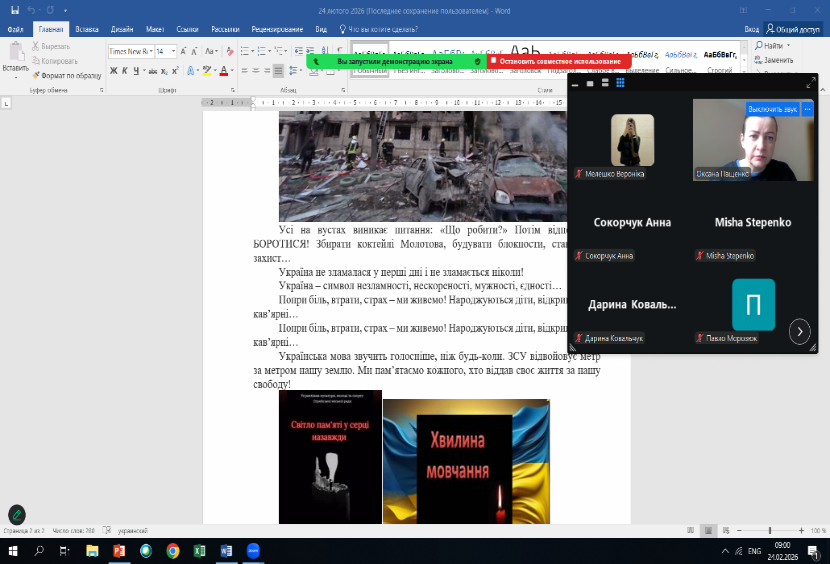Click the Format Painter (Формат по образцу)
The width and height of the screenshot is (830, 564).
click(x=68, y=75)
